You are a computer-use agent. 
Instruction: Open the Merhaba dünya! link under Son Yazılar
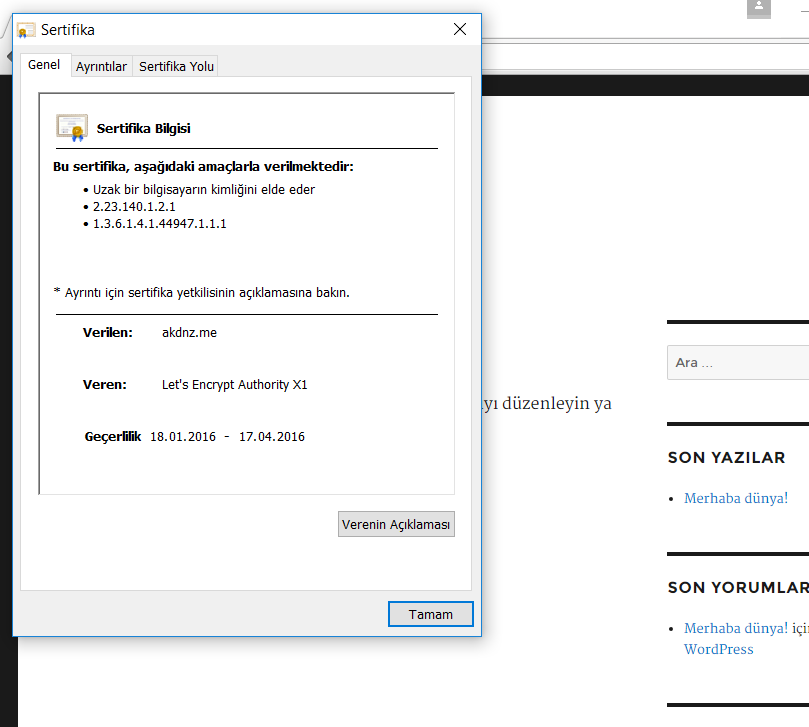(x=736, y=498)
